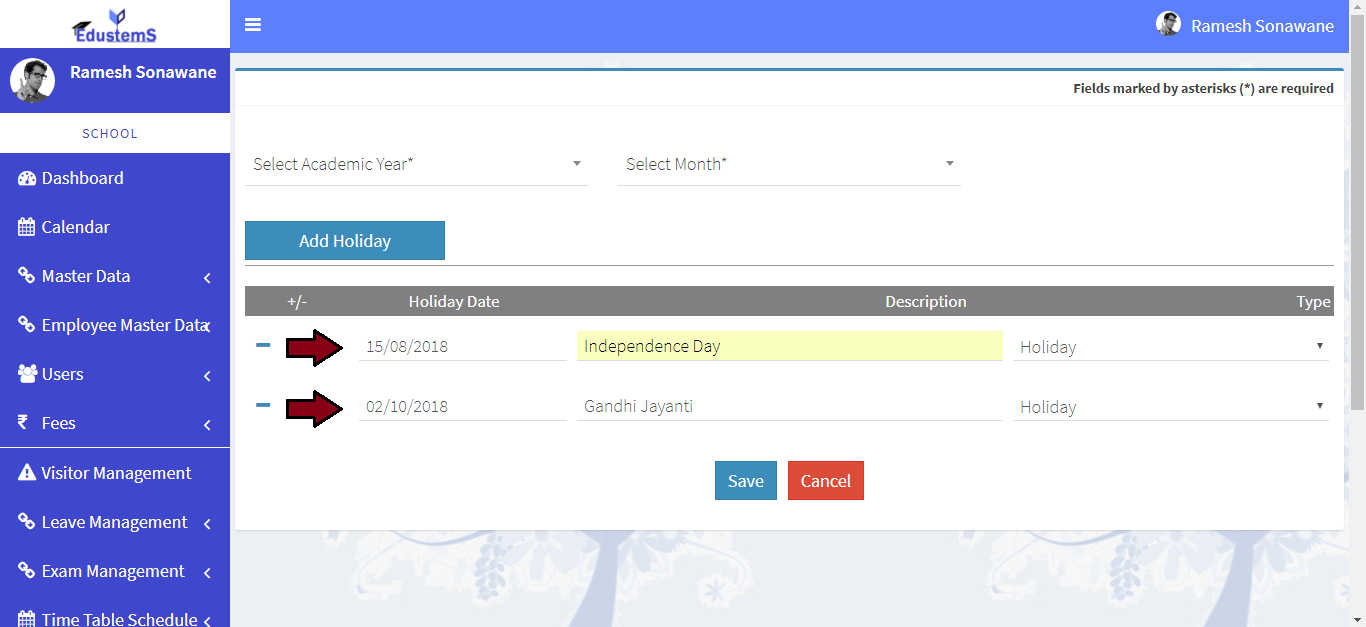Open Type dropdown for Gandhi Jayanti
Viewport: 1366px width, 627px height.
[1170, 407]
